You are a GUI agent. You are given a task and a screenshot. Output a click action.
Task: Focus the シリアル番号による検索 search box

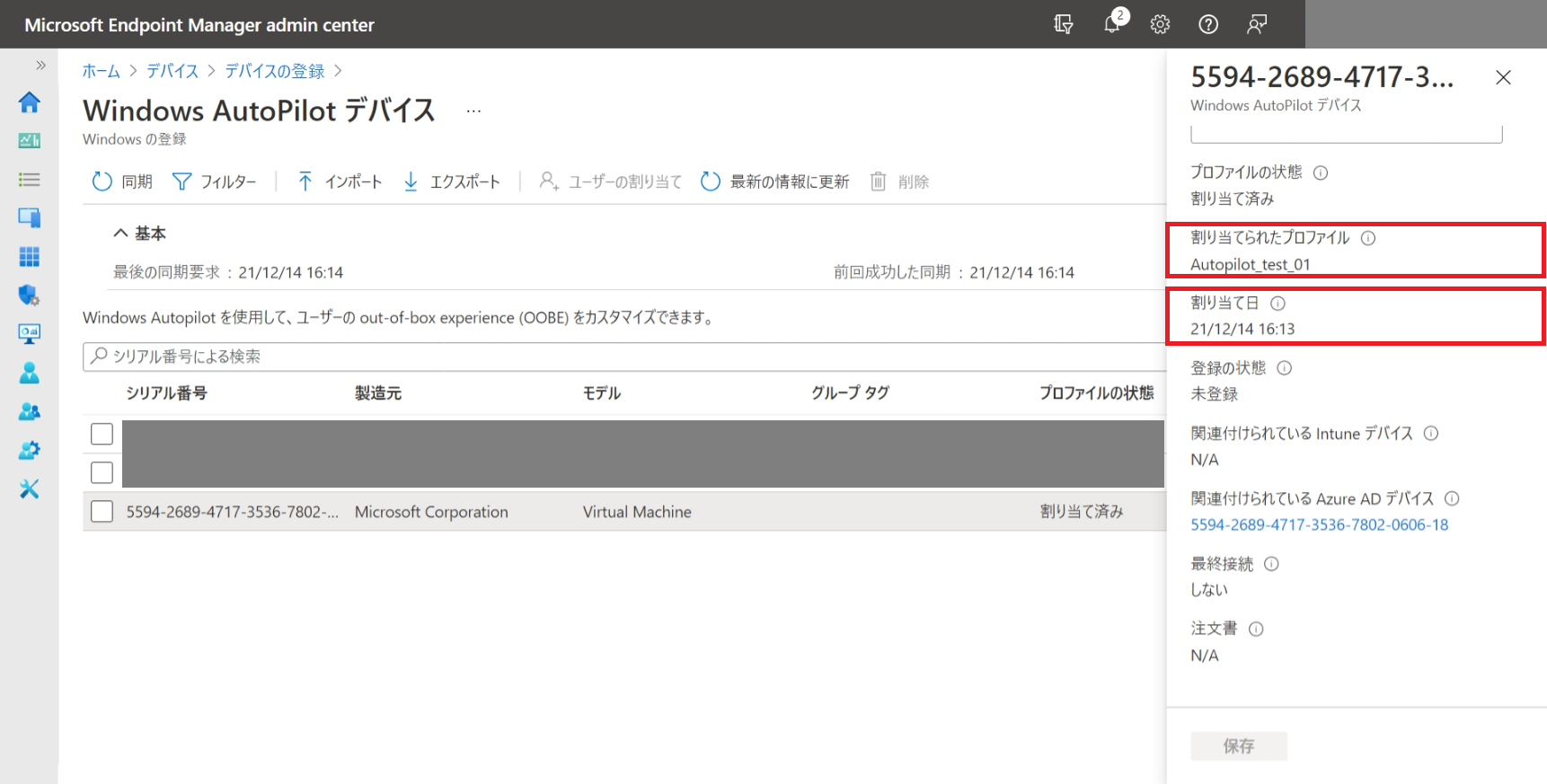pos(624,357)
